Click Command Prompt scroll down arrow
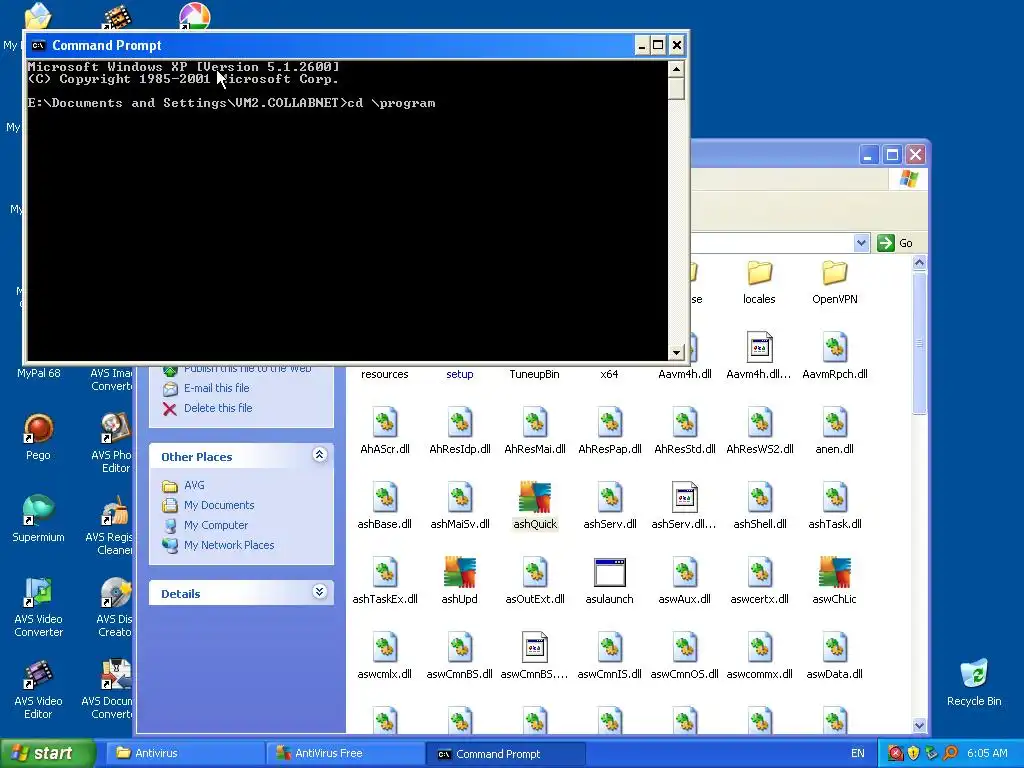Screen dimensions: 1024x768 676,353
